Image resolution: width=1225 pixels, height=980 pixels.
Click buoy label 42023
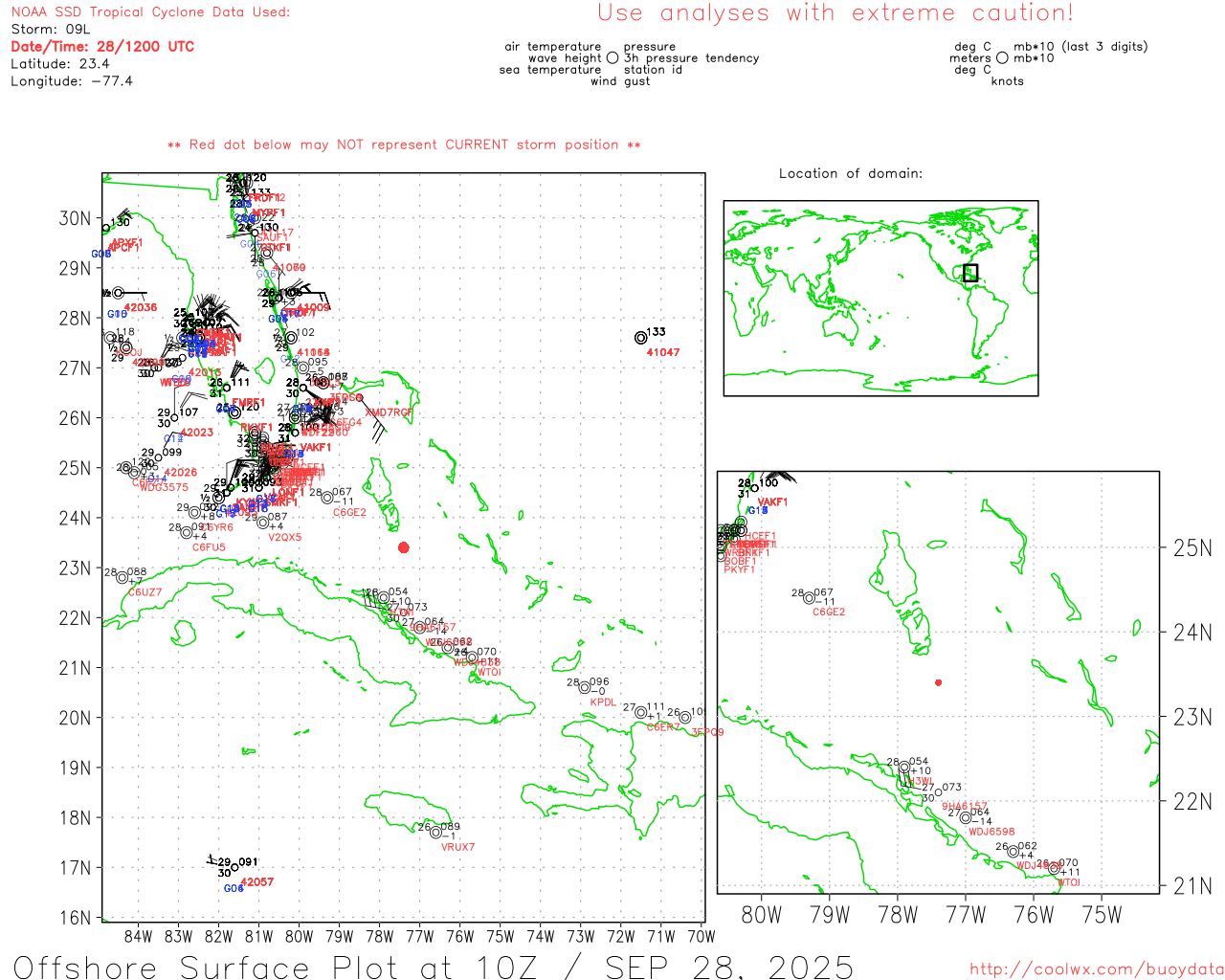197,433
